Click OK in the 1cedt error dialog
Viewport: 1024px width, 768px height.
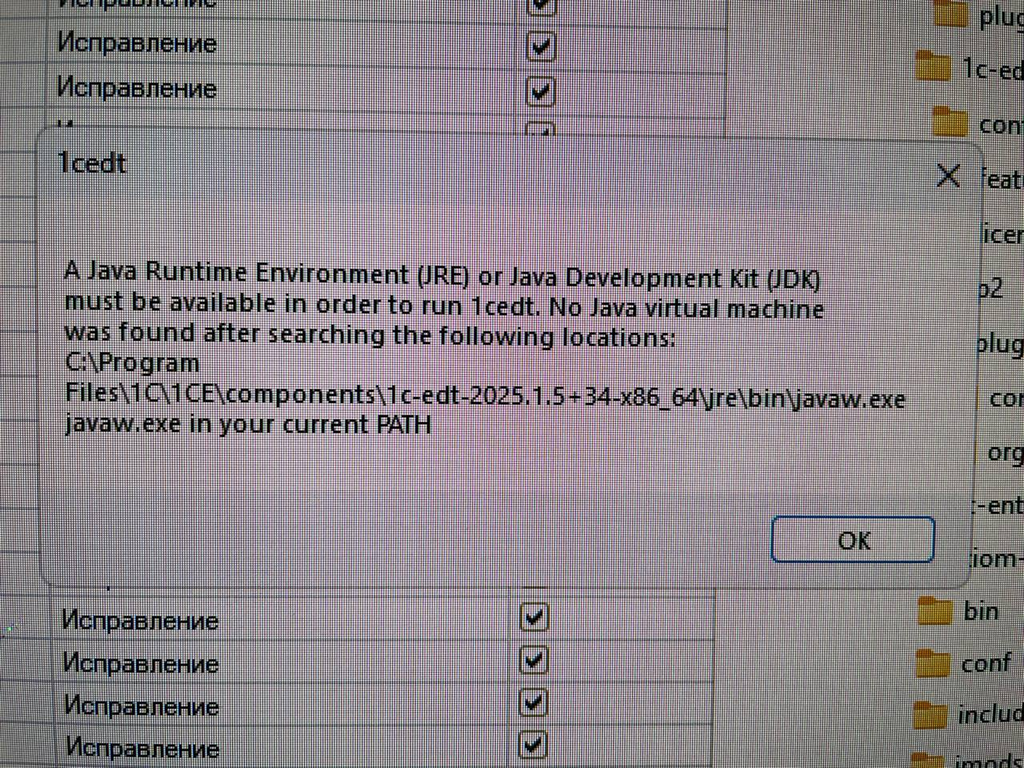(x=853, y=541)
